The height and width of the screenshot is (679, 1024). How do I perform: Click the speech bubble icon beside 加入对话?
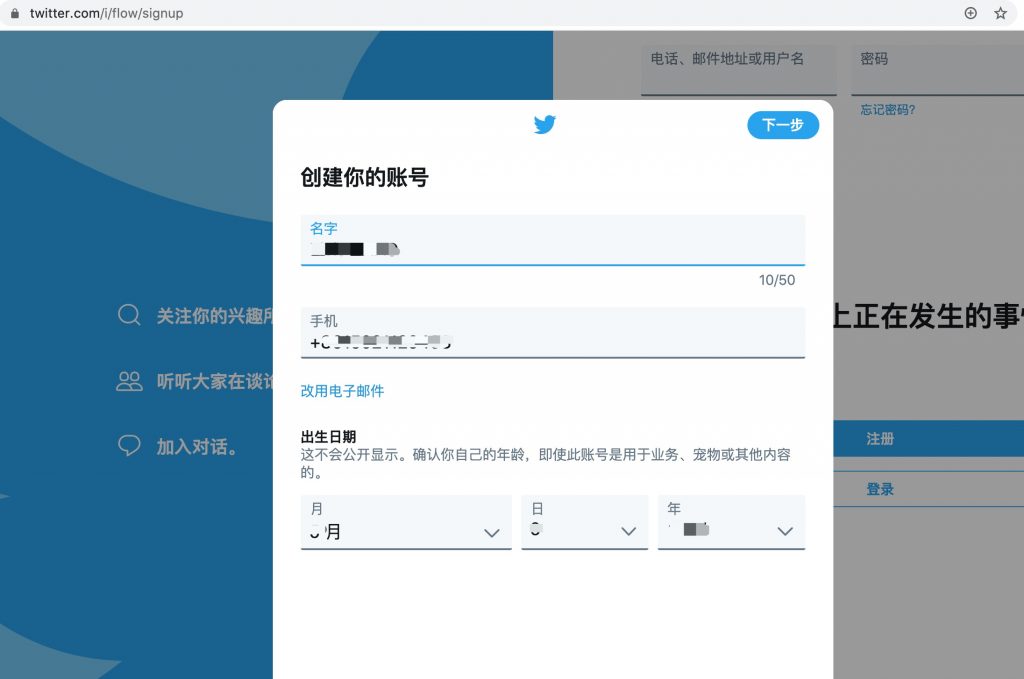129,445
